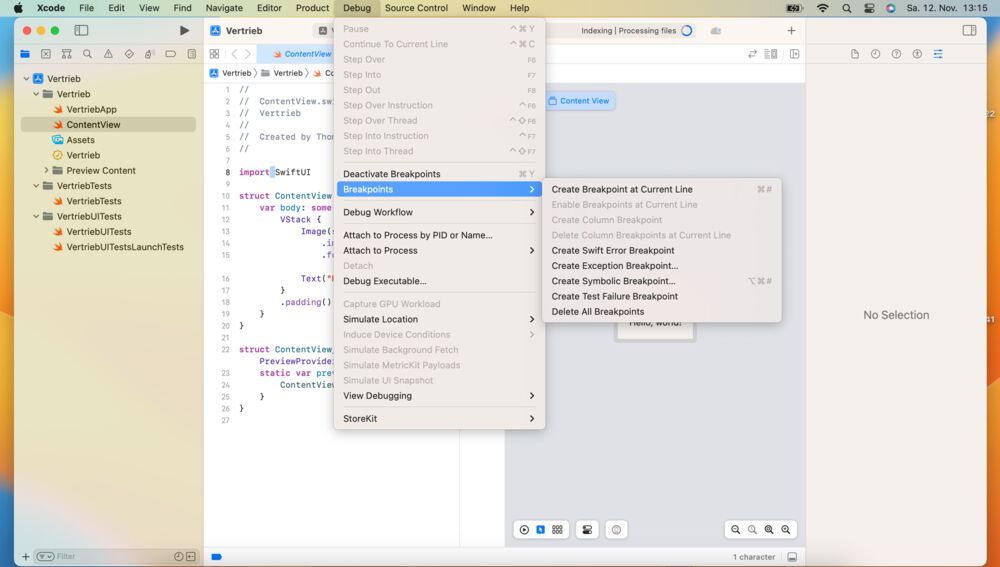The width and height of the screenshot is (1000, 567).
Task: Open the related items grid icon
Action: 214,54
